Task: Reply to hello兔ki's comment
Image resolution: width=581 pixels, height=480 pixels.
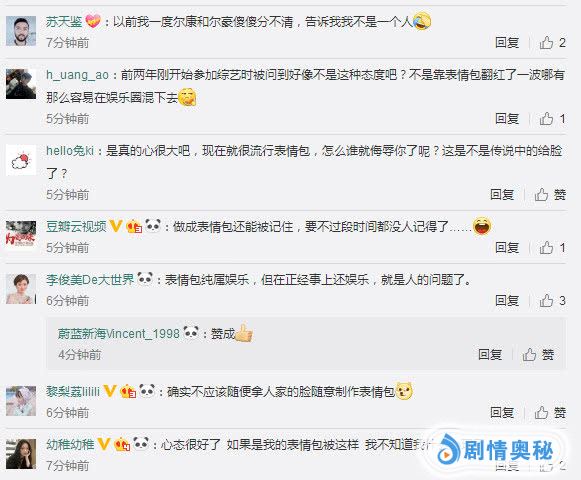Action: [502, 194]
